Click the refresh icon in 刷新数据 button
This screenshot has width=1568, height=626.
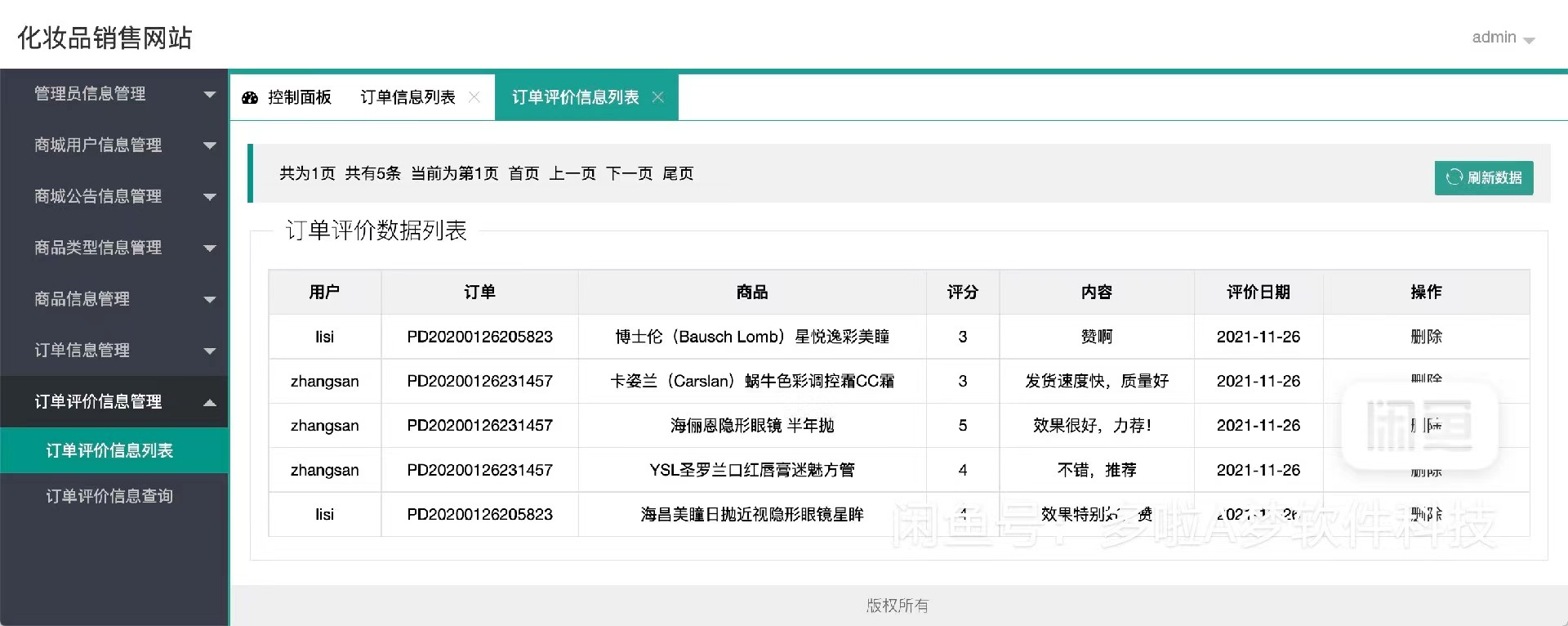(1454, 177)
